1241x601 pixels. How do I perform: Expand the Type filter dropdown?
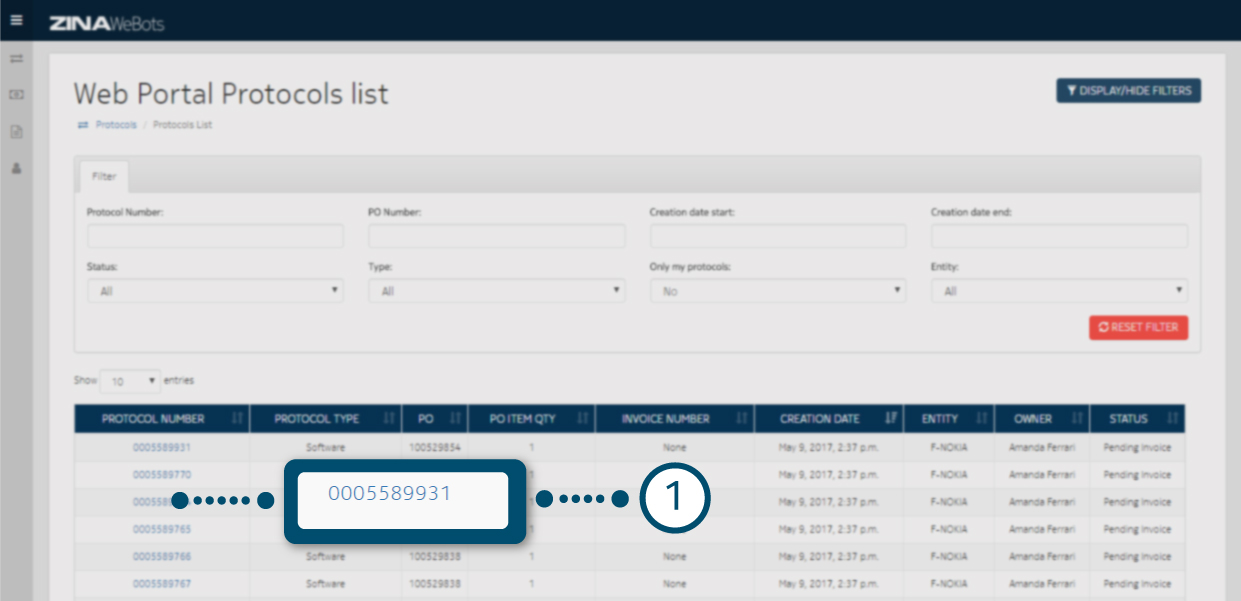click(496, 291)
